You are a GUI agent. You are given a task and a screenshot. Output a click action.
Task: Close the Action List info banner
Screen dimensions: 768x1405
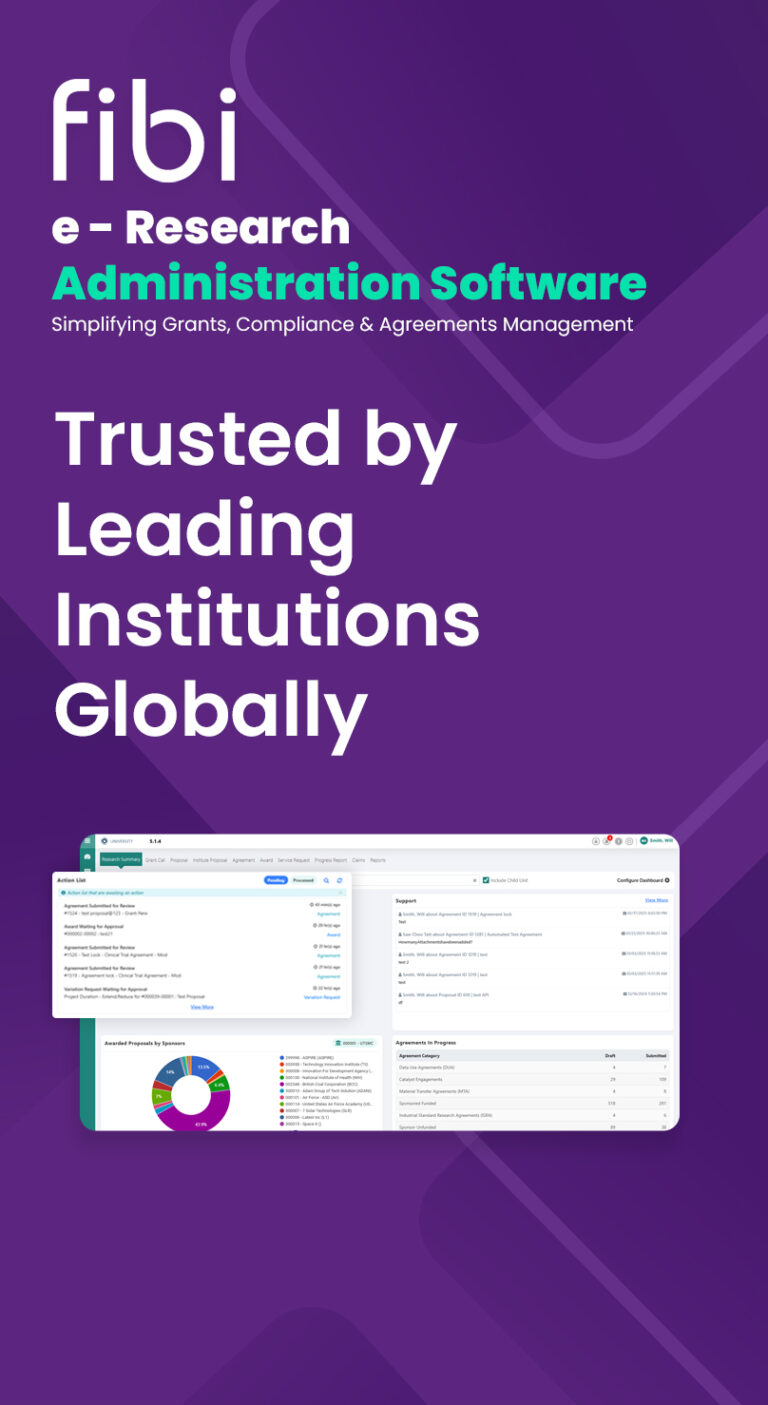(340, 892)
